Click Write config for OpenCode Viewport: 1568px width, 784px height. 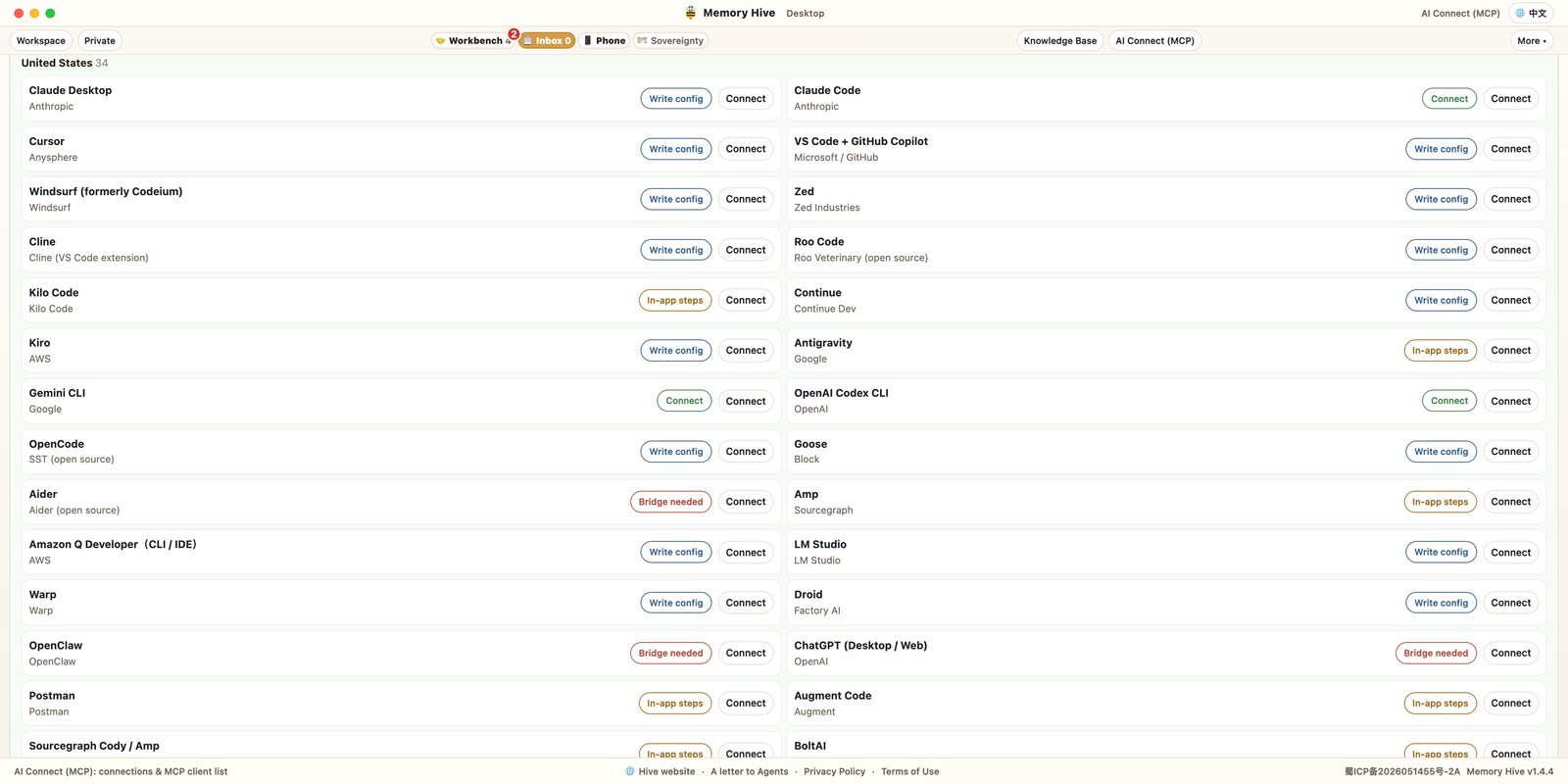coord(676,452)
